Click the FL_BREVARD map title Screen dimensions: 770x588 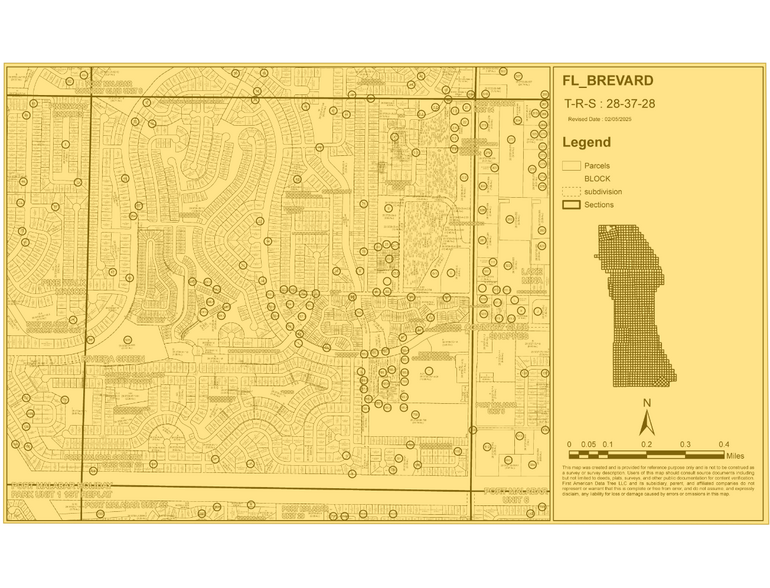pos(607,81)
